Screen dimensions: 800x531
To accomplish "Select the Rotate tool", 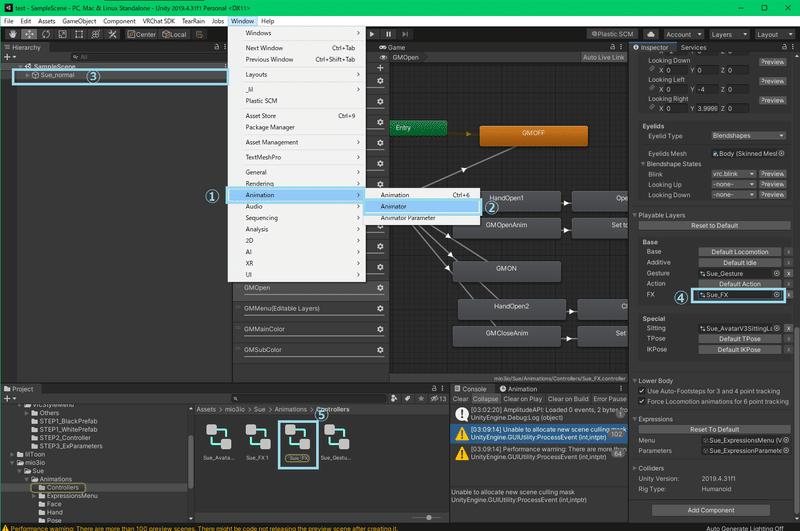I will coord(46,34).
